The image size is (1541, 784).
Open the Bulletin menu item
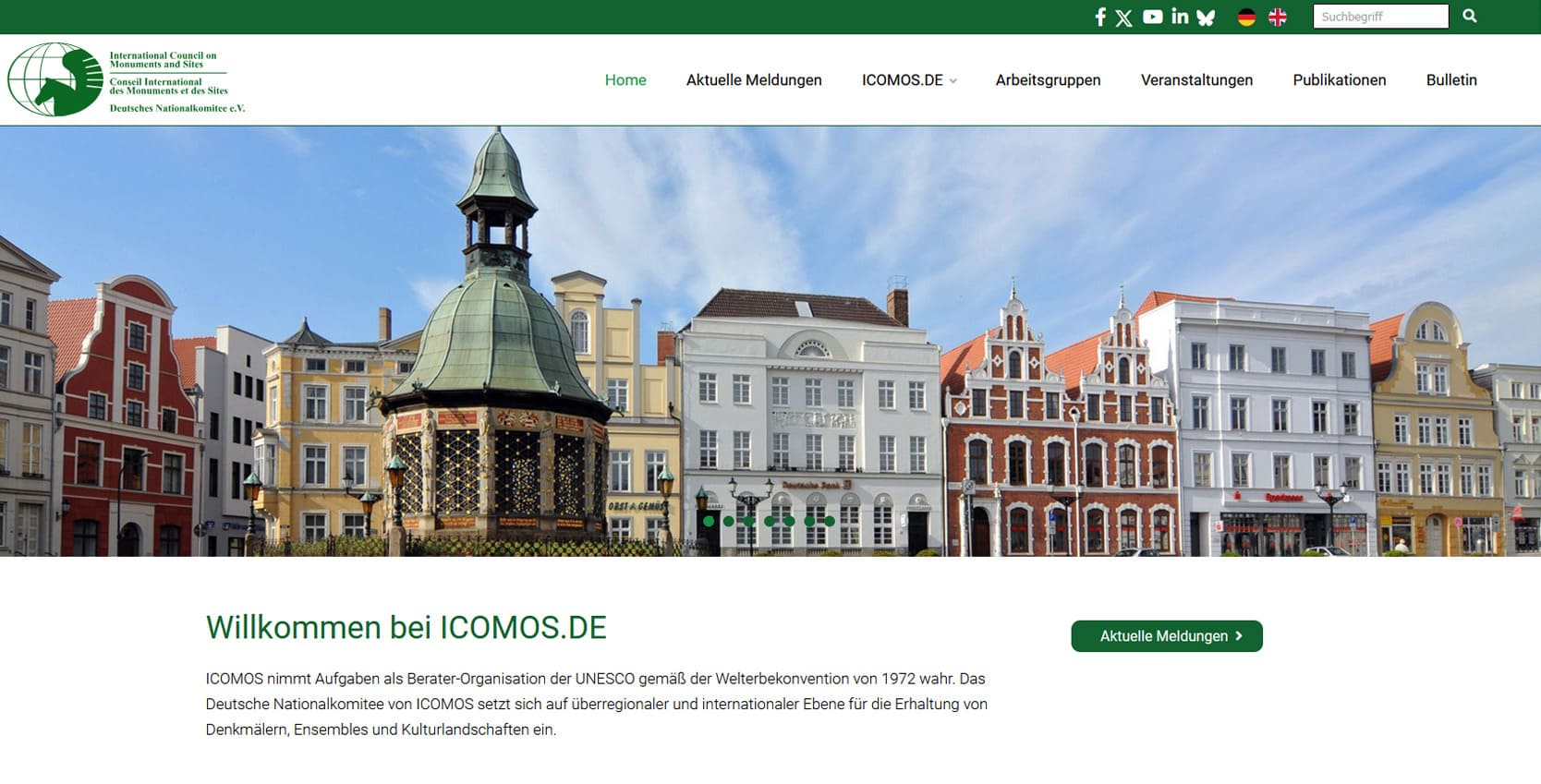point(1450,80)
